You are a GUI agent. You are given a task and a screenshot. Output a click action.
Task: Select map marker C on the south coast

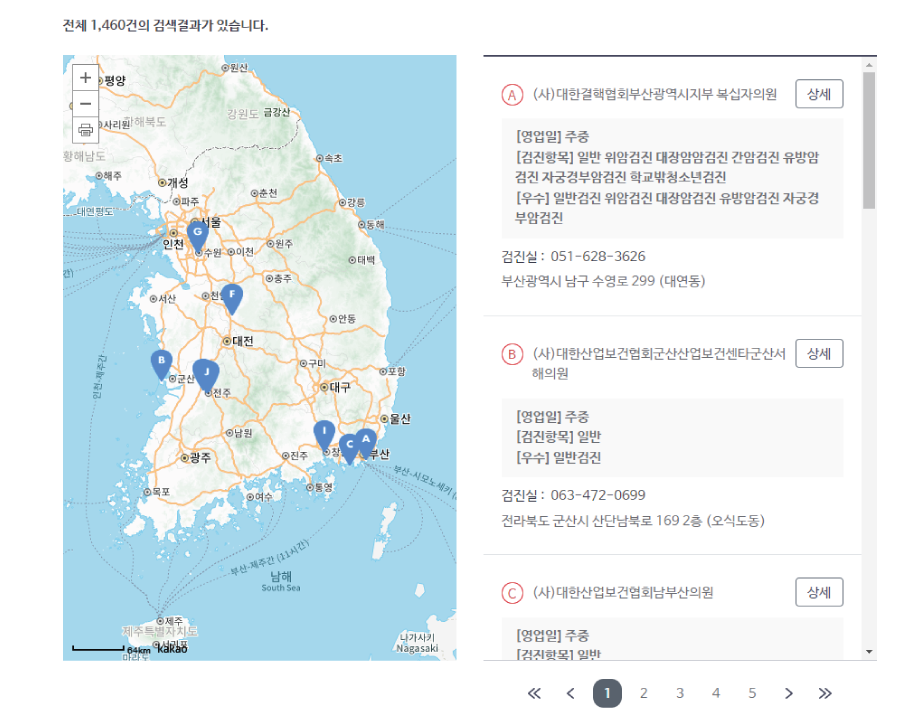click(348, 443)
